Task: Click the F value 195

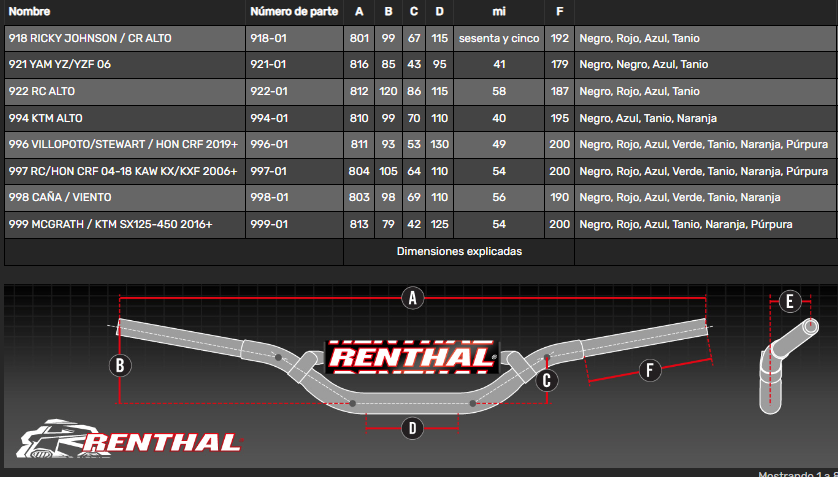Action: click(559, 118)
